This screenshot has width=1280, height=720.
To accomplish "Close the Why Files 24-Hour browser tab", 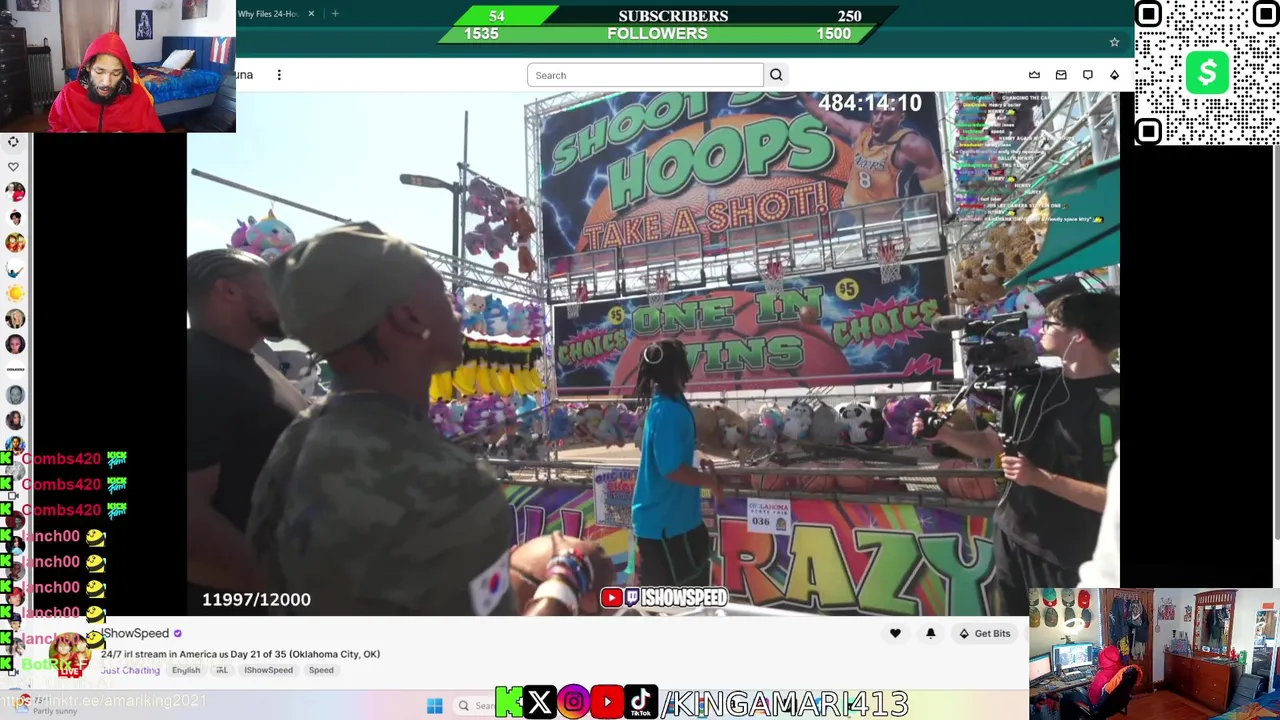I will click(311, 14).
